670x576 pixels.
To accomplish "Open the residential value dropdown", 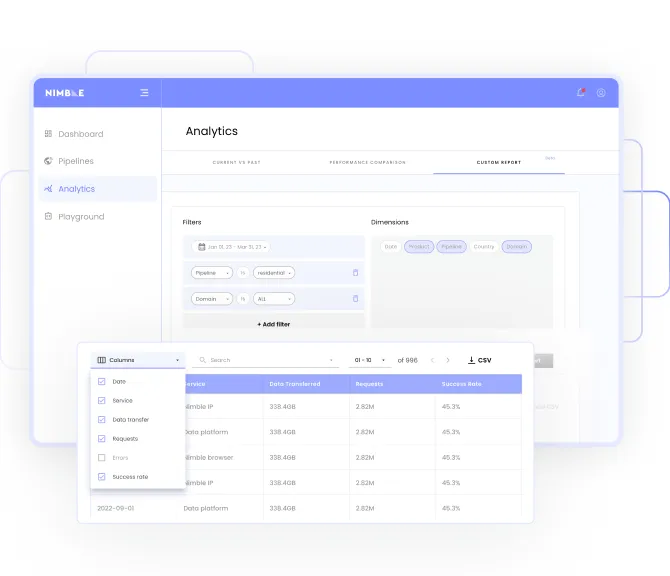I will click(x=274, y=273).
